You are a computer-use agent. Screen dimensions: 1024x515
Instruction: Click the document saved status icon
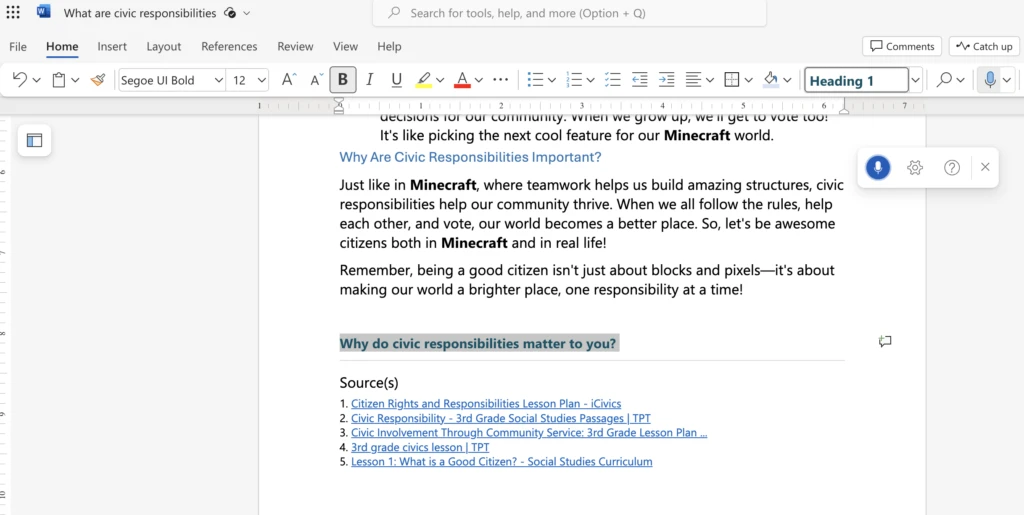[229, 13]
